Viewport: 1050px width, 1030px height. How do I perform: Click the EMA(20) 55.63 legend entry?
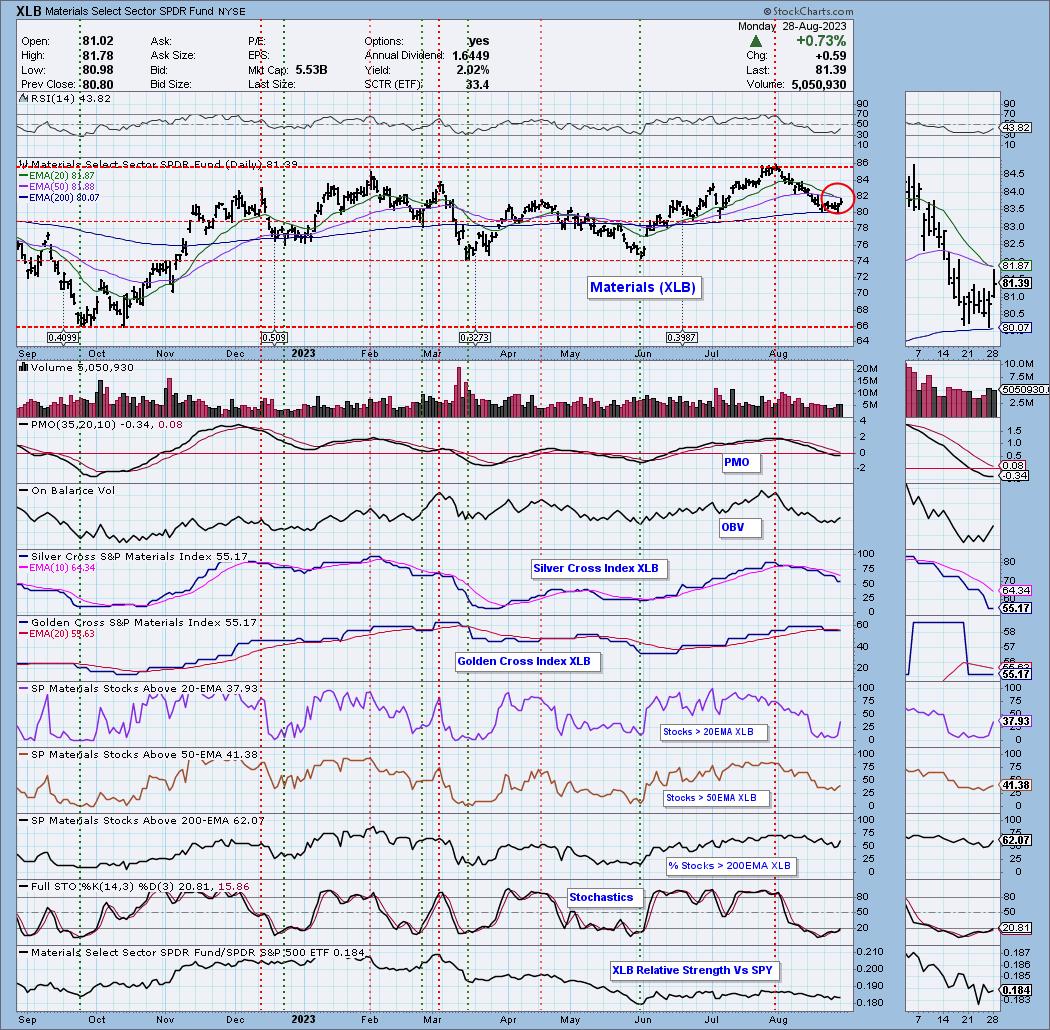pos(58,634)
